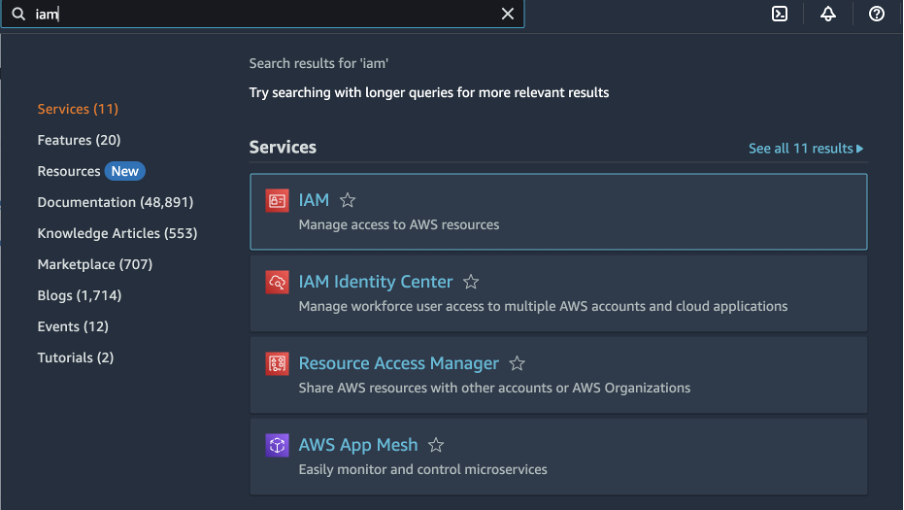Clear the search field with the X

507,14
